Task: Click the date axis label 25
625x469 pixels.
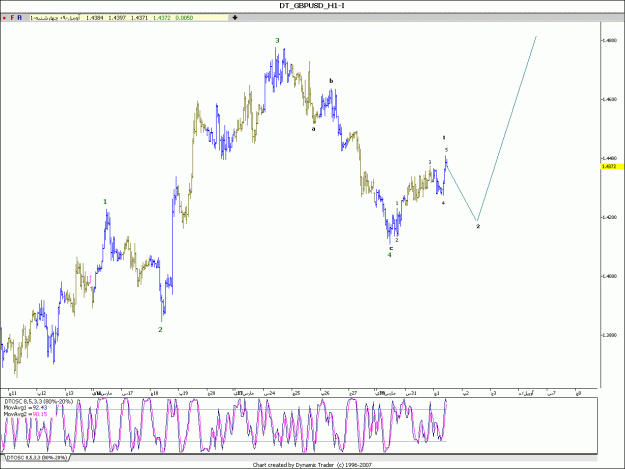Action: (x=296, y=393)
